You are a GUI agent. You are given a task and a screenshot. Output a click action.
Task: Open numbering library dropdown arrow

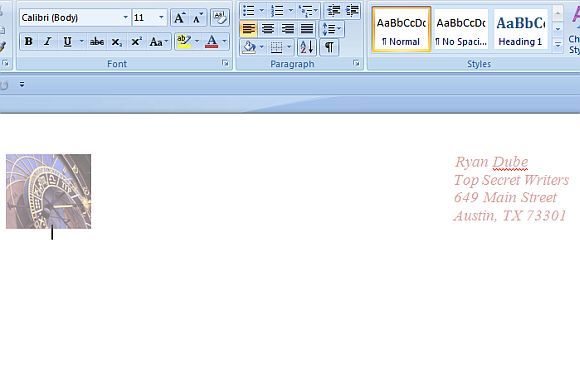tap(291, 11)
